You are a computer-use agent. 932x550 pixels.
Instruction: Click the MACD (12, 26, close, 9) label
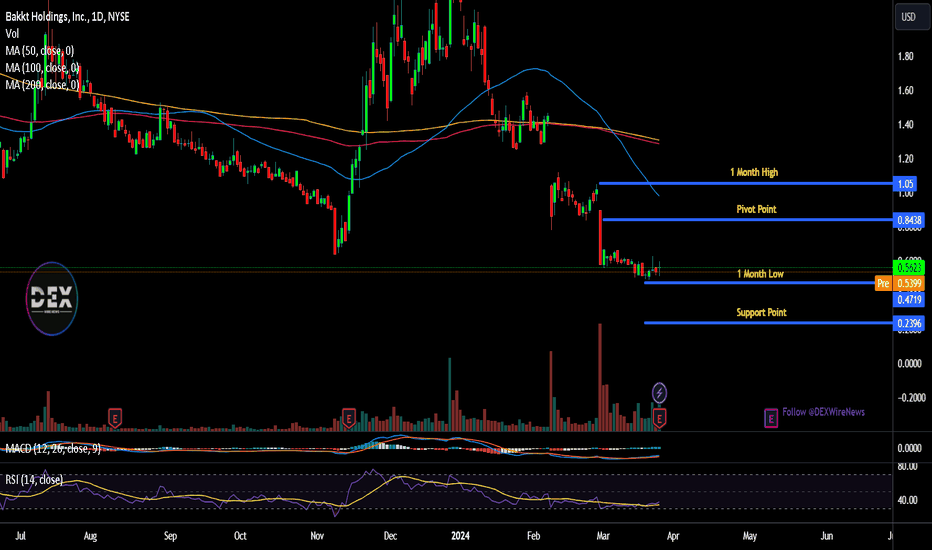pyautogui.click(x=53, y=448)
